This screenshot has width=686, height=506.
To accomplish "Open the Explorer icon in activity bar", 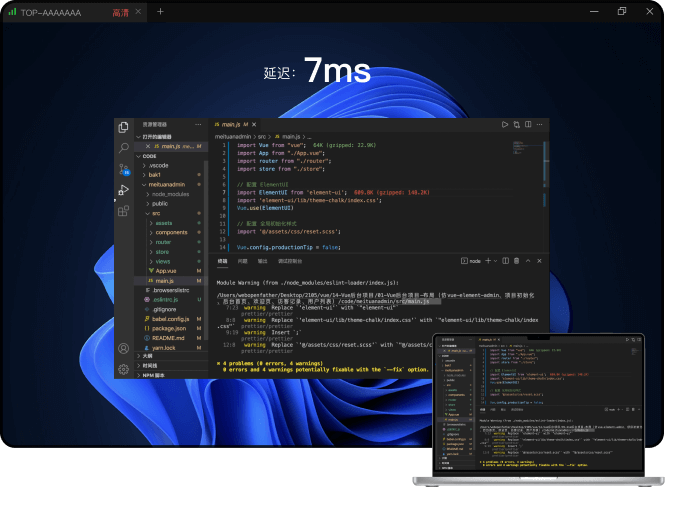I will click(124, 127).
